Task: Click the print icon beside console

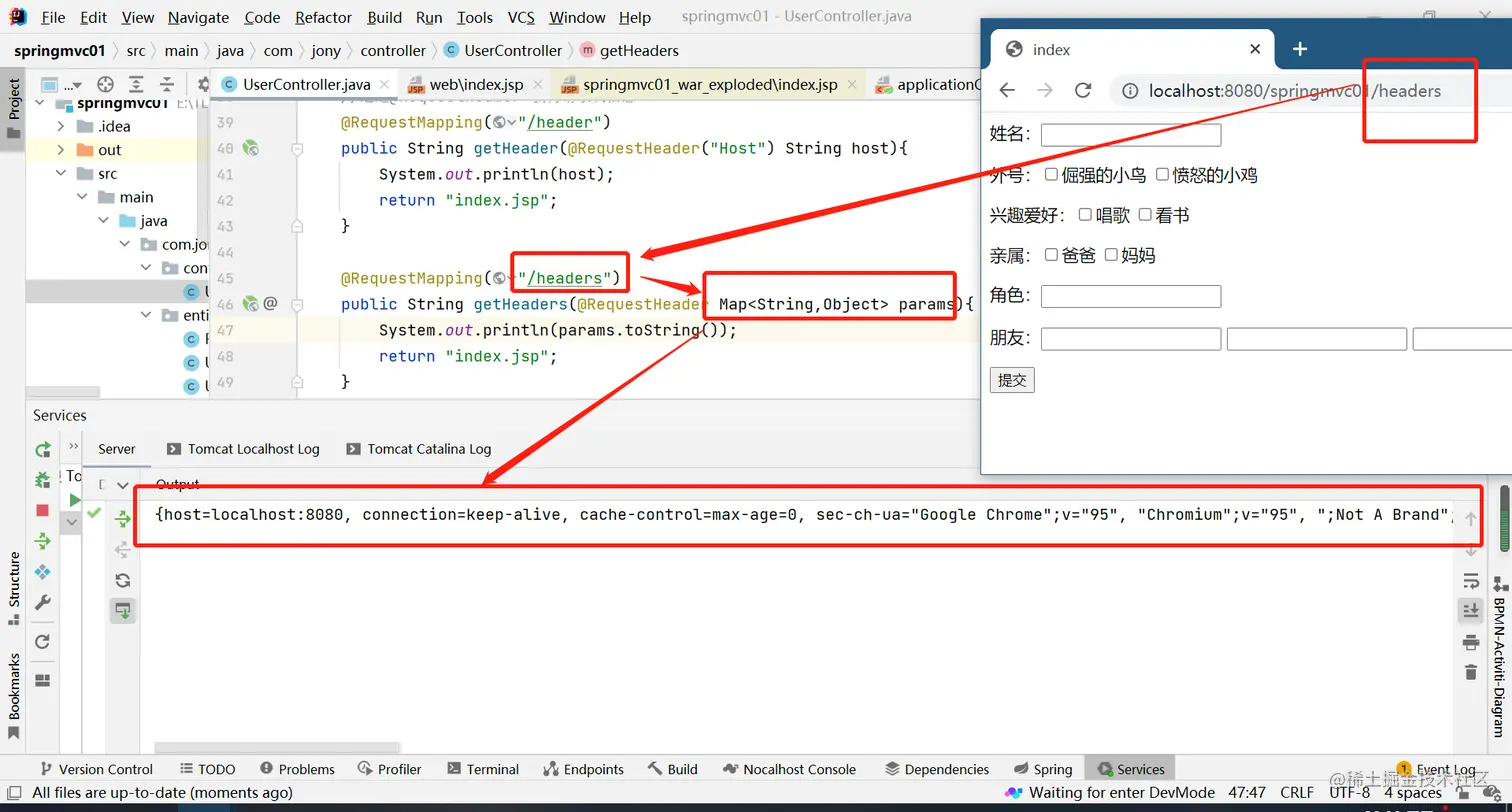Action: [1470, 642]
